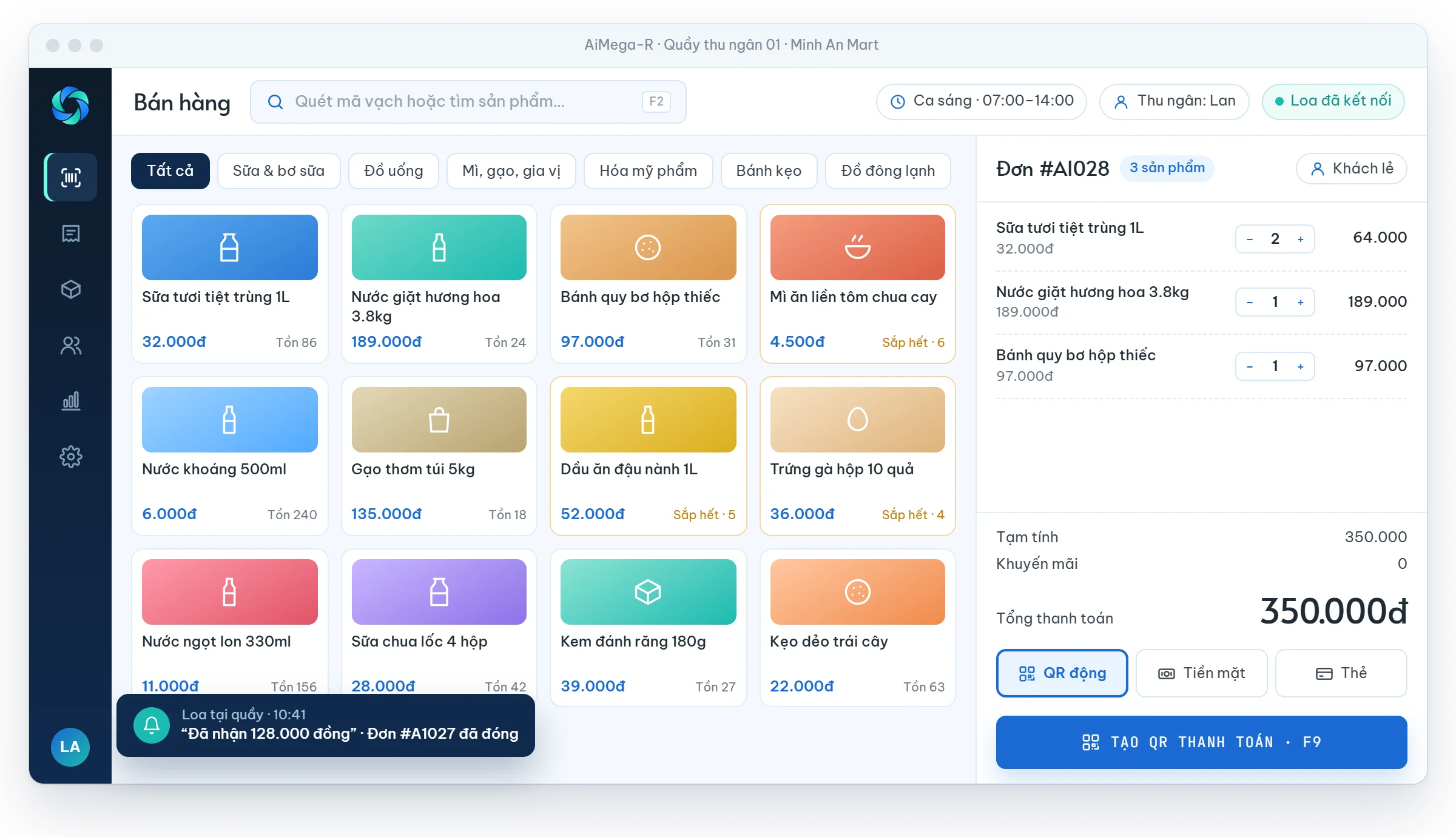The width and height of the screenshot is (1456, 837).
Task: Open the barcode scan sales icon in sidebar
Action: coord(71,177)
